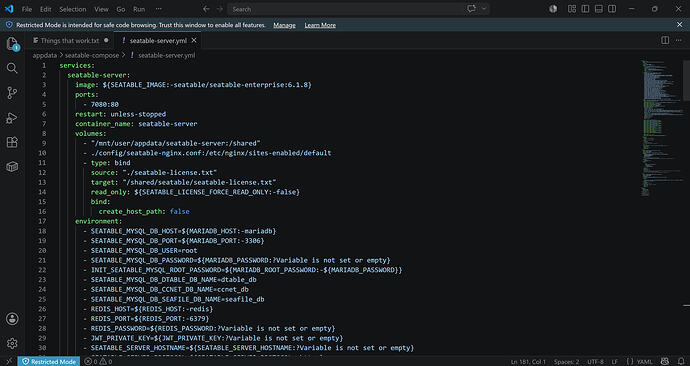Viewport: 690px width, 366px height.
Task: Click 'container_name: seatable-server' line
Action: point(136,124)
